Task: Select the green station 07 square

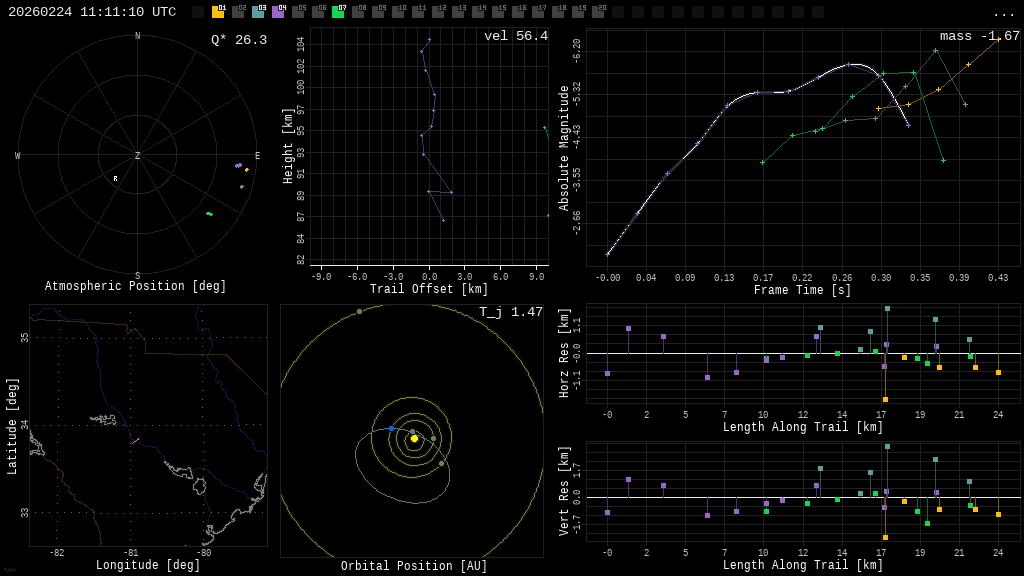Action: [x=338, y=12]
